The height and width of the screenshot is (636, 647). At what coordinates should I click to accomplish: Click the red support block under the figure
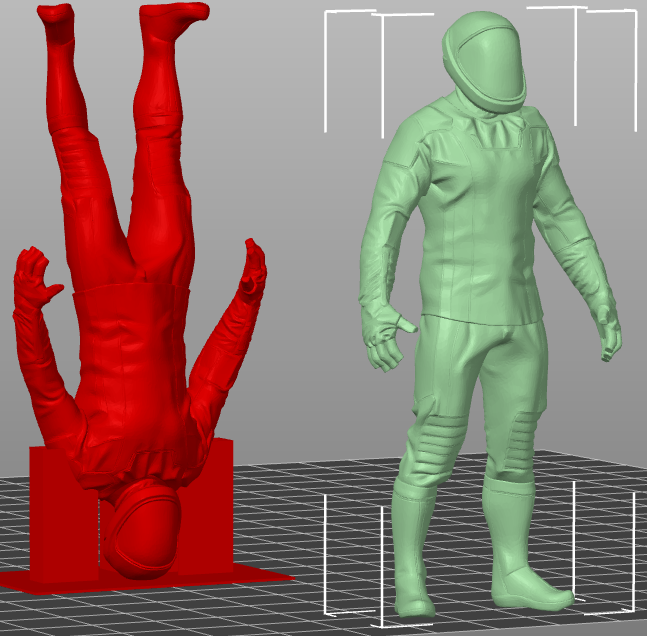point(62,516)
